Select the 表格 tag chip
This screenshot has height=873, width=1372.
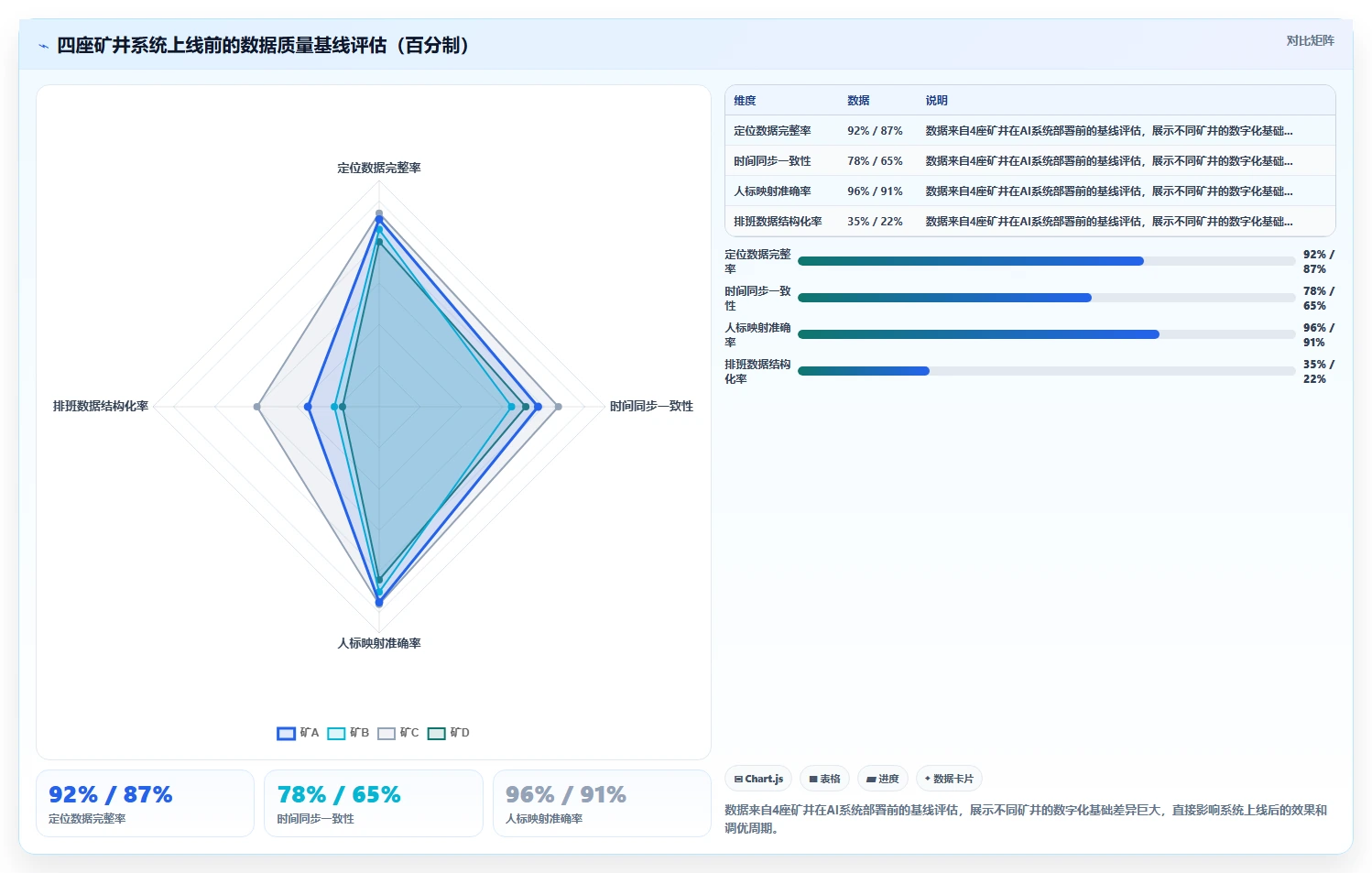825,779
